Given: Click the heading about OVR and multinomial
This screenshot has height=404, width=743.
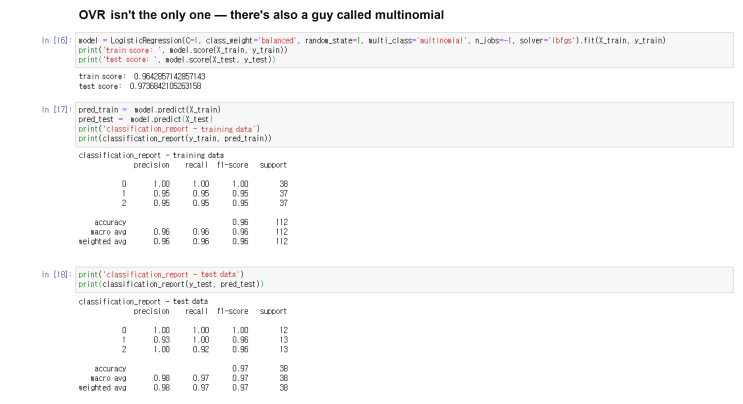Looking at the screenshot, I should [x=261, y=15].
